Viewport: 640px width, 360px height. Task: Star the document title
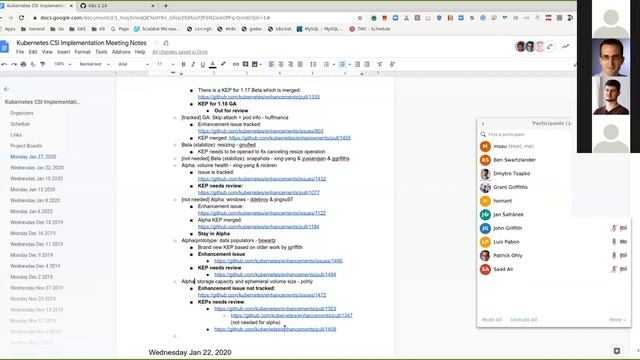[x=156, y=43]
